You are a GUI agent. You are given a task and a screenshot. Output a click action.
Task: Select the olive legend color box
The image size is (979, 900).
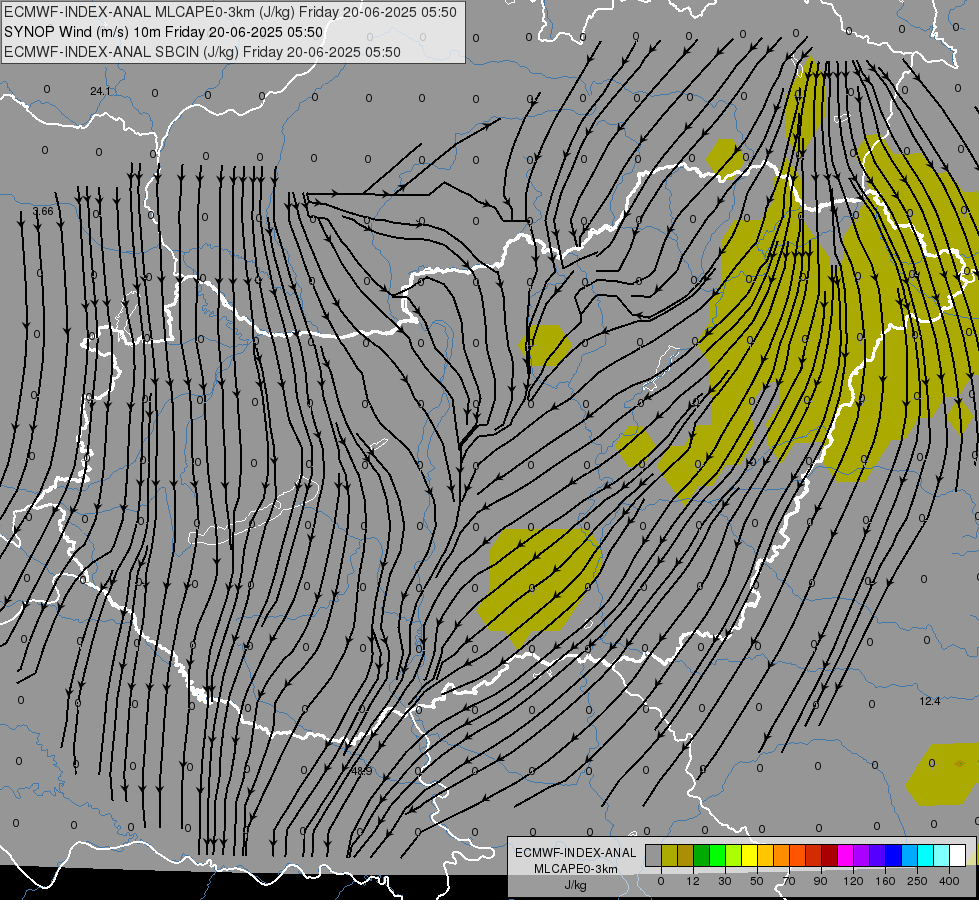tap(669, 855)
